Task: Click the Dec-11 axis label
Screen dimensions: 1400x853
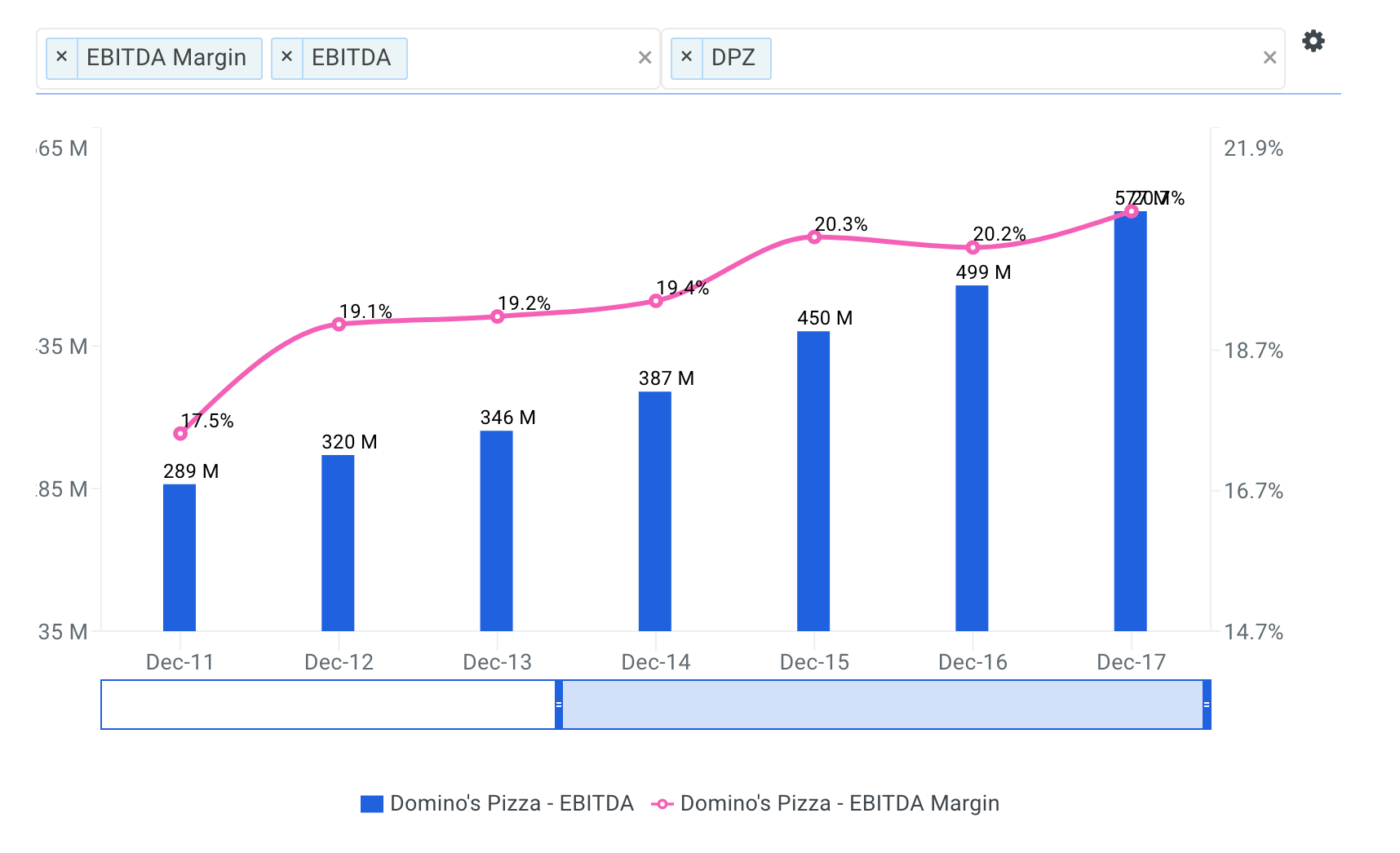Action: coord(179,662)
